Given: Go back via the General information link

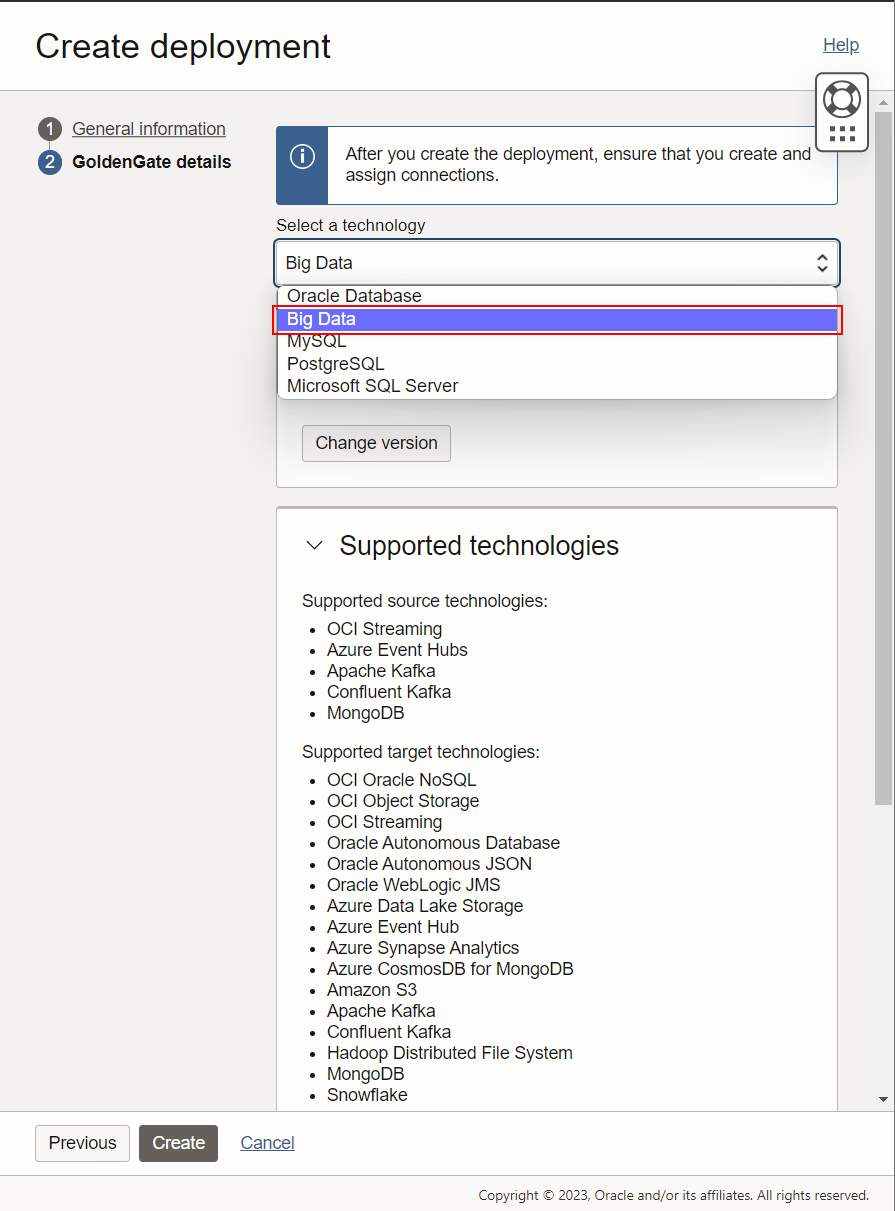Looking at the screenshot, I should click(148, 128).
